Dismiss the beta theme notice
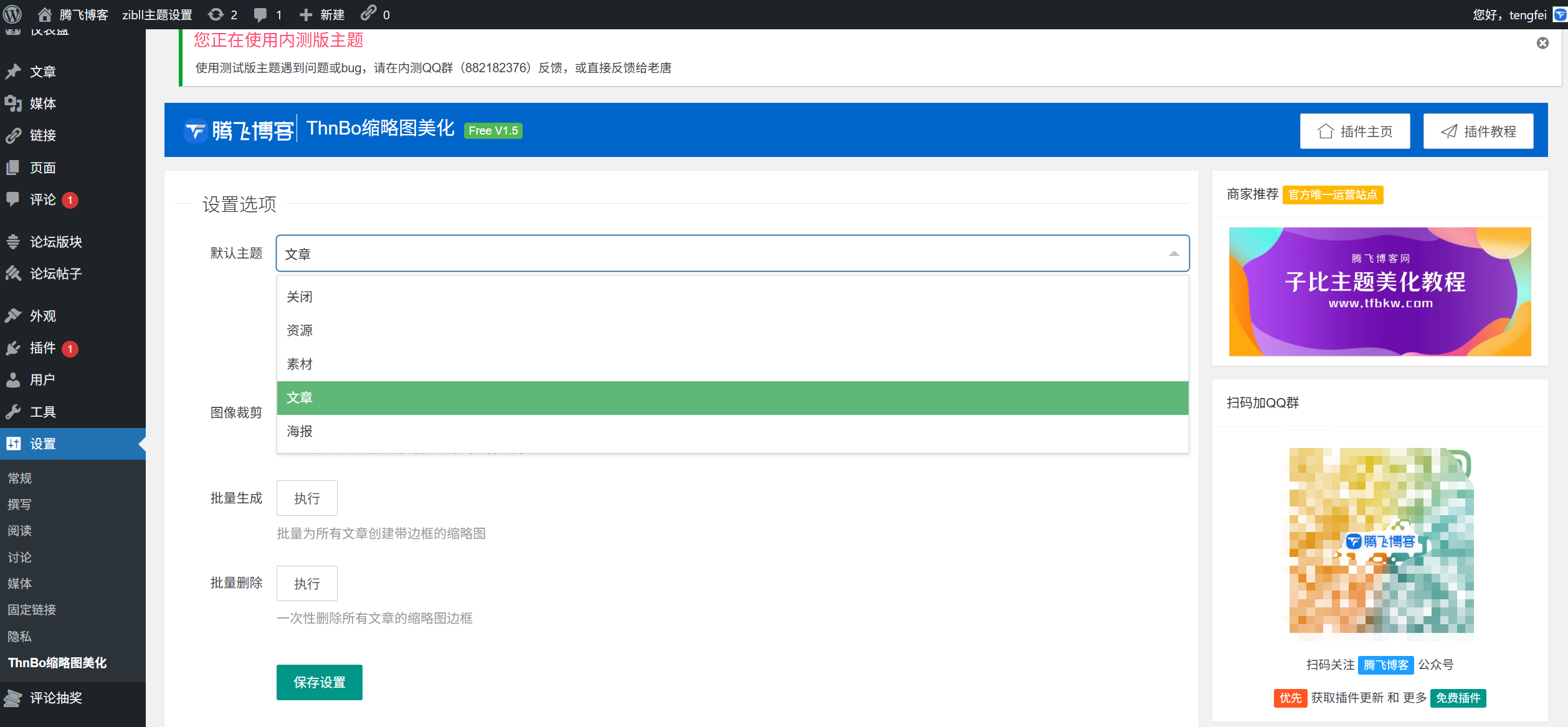Viewport: 1568px width, 727px height. (1542, 43)
